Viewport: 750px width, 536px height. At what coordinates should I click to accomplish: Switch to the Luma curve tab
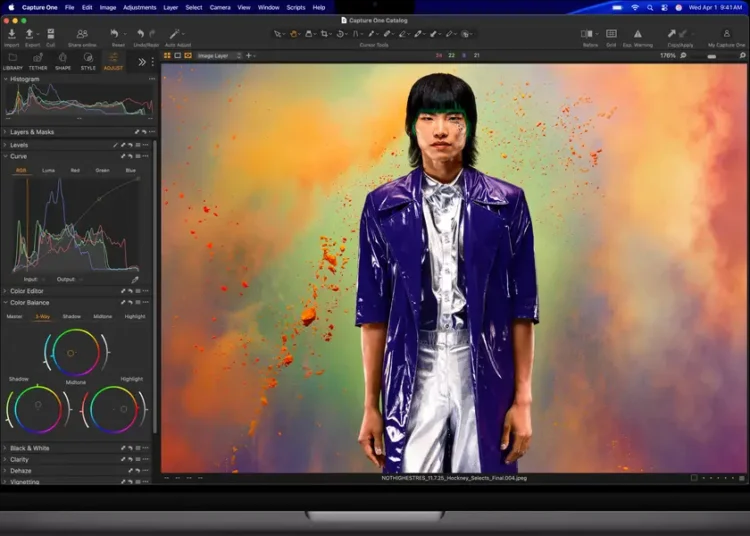48,170
